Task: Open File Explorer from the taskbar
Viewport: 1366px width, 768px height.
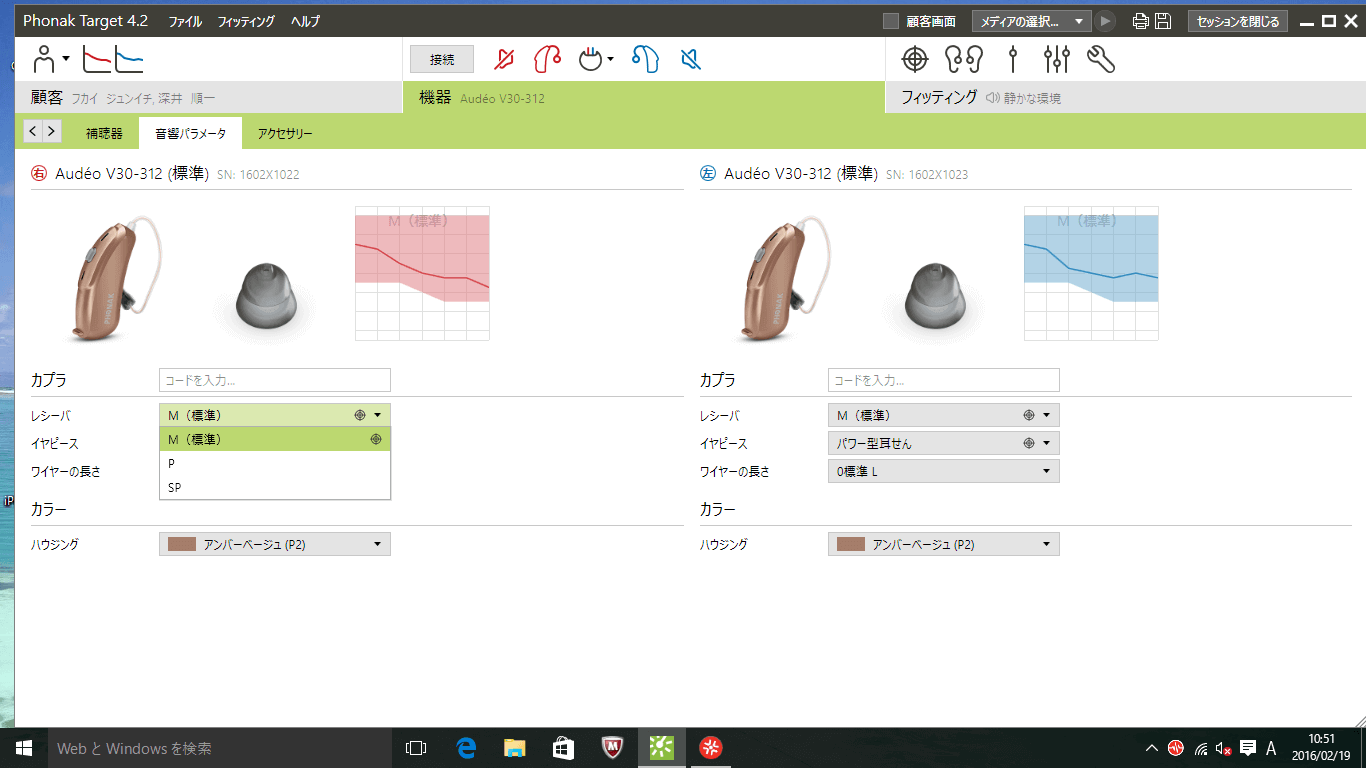Action: click(x=514, y=748)
